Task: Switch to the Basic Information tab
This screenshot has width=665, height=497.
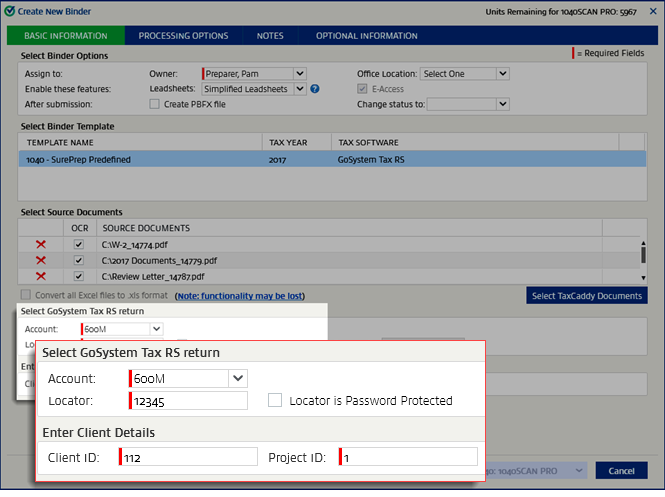Action: (x=66, y=36)
